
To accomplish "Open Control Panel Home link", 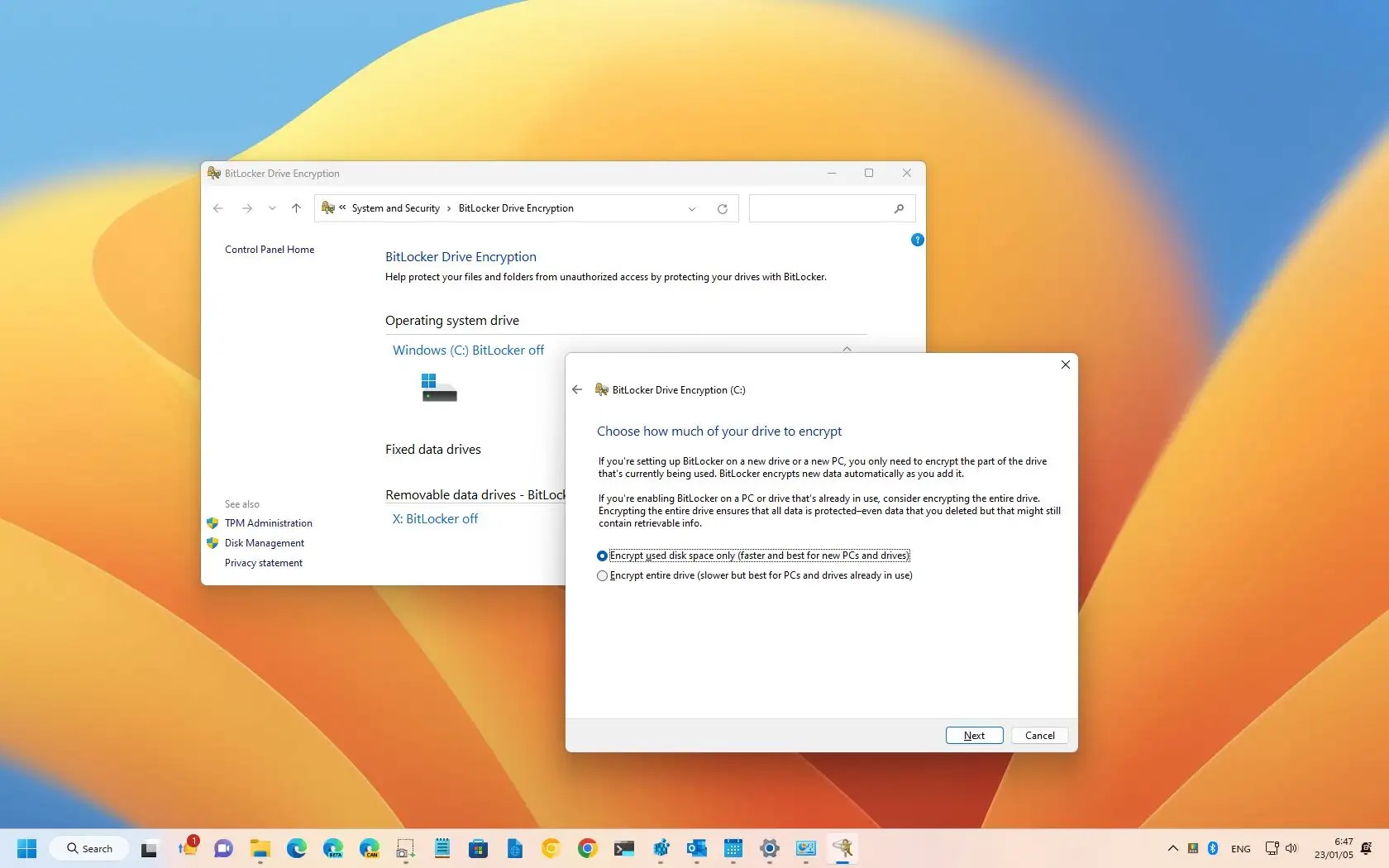I will tap(270, 250).
